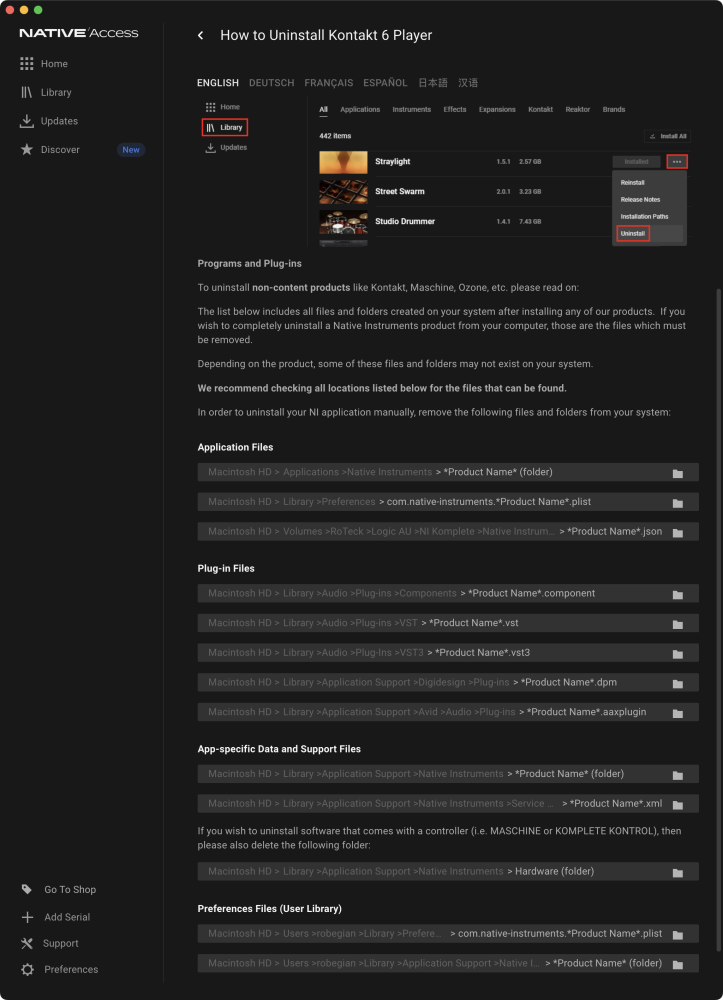The width and height of the screenshot is (723, 1000).
Task: Click App-specific Data and Support Files heading
Action: [x=279, y=749]
